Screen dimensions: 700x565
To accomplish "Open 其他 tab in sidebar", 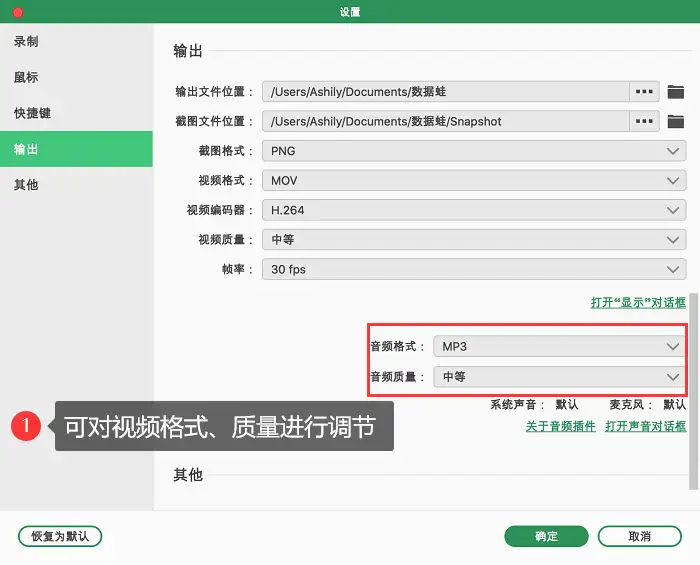I will [76, 184].
